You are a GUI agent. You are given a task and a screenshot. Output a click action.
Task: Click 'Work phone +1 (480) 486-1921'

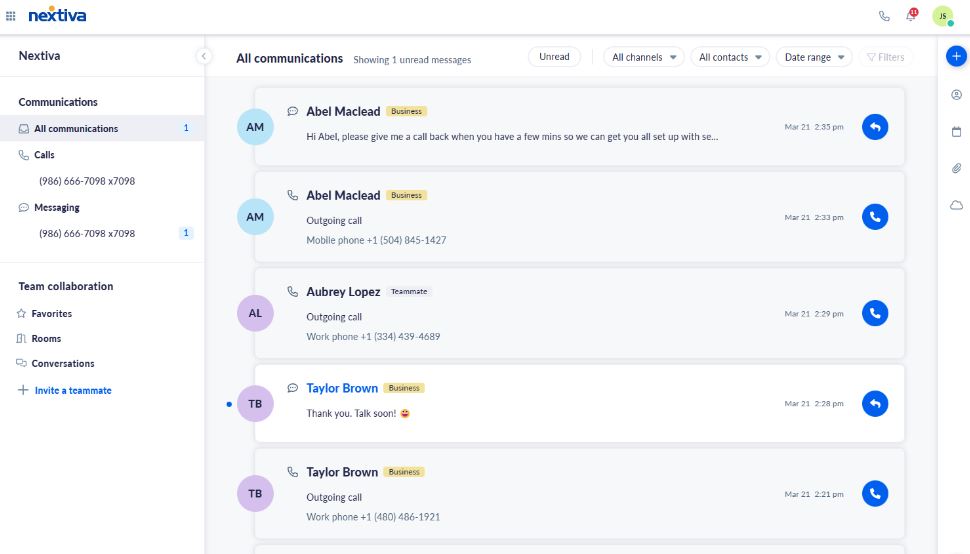[x=373, y=517]
